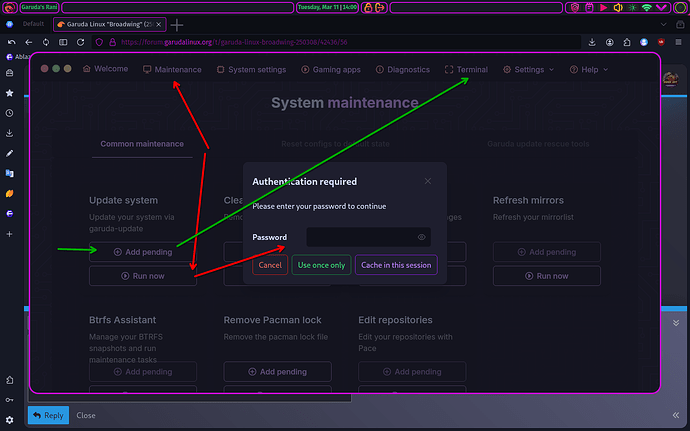Click the date and time clock
This screenshot has width=690, height=431.
click(327, 7)
